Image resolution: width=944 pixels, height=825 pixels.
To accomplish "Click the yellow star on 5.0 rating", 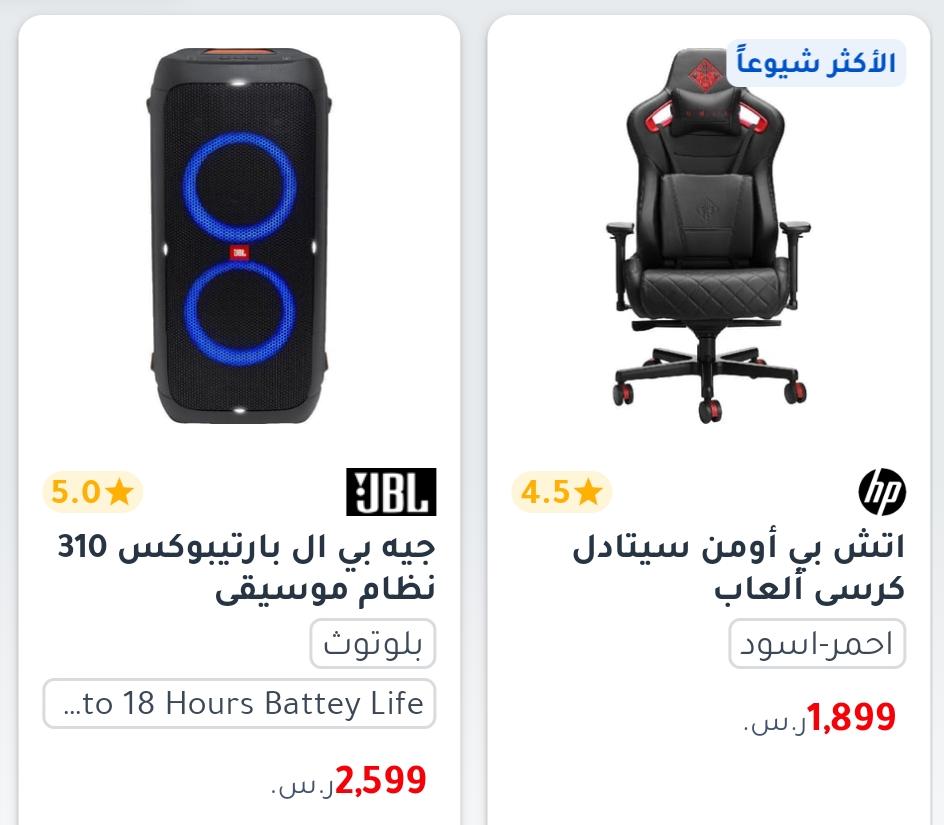I will [120, 491].
